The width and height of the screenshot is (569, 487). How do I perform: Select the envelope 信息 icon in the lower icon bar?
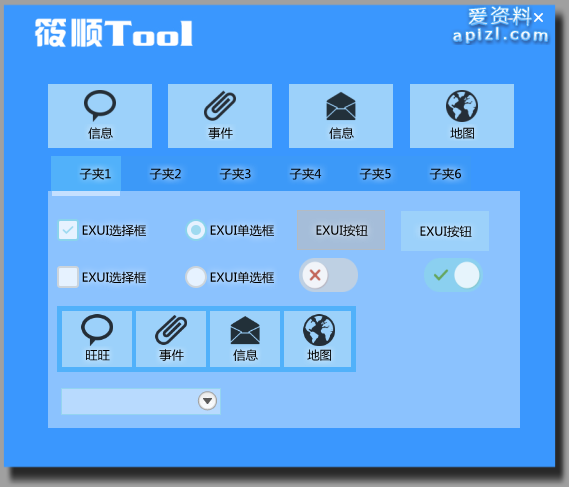click(245, 339)
